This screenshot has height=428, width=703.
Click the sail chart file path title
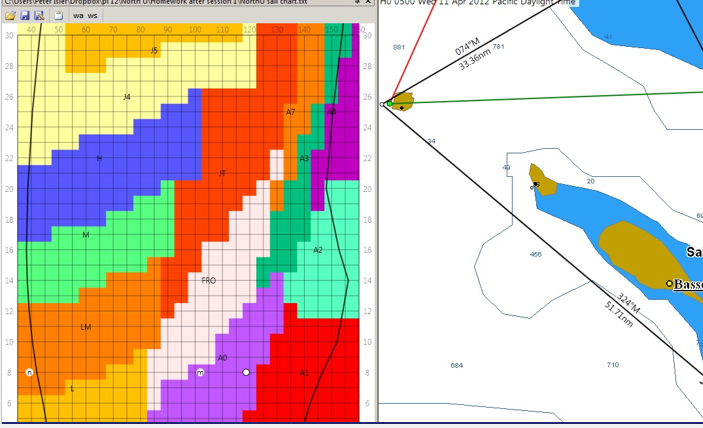click(156, 2)
